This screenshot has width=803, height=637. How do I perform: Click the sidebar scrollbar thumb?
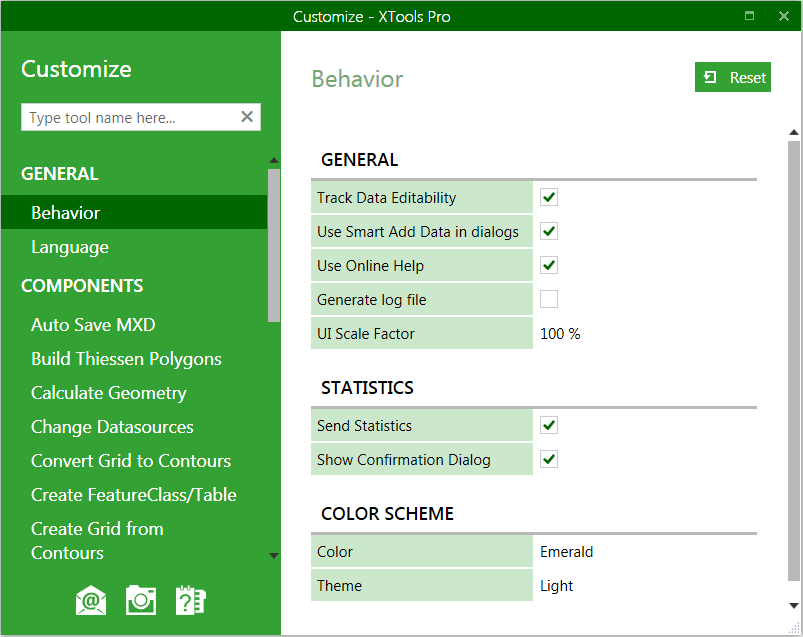coord(274,245)
